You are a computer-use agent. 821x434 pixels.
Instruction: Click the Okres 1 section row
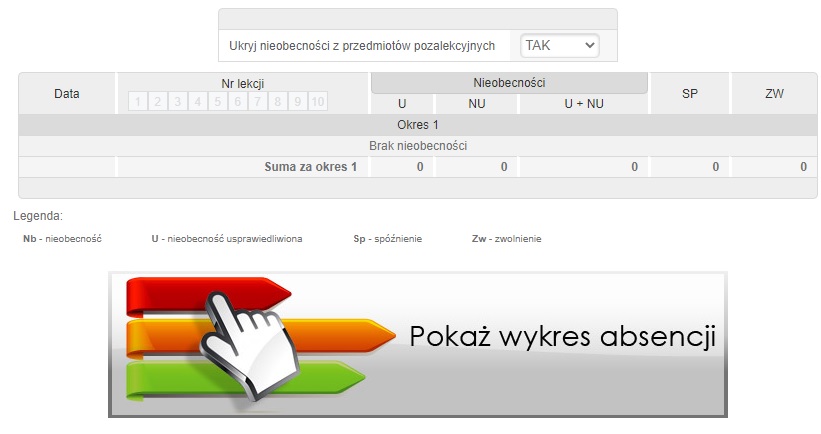[418, 125]
